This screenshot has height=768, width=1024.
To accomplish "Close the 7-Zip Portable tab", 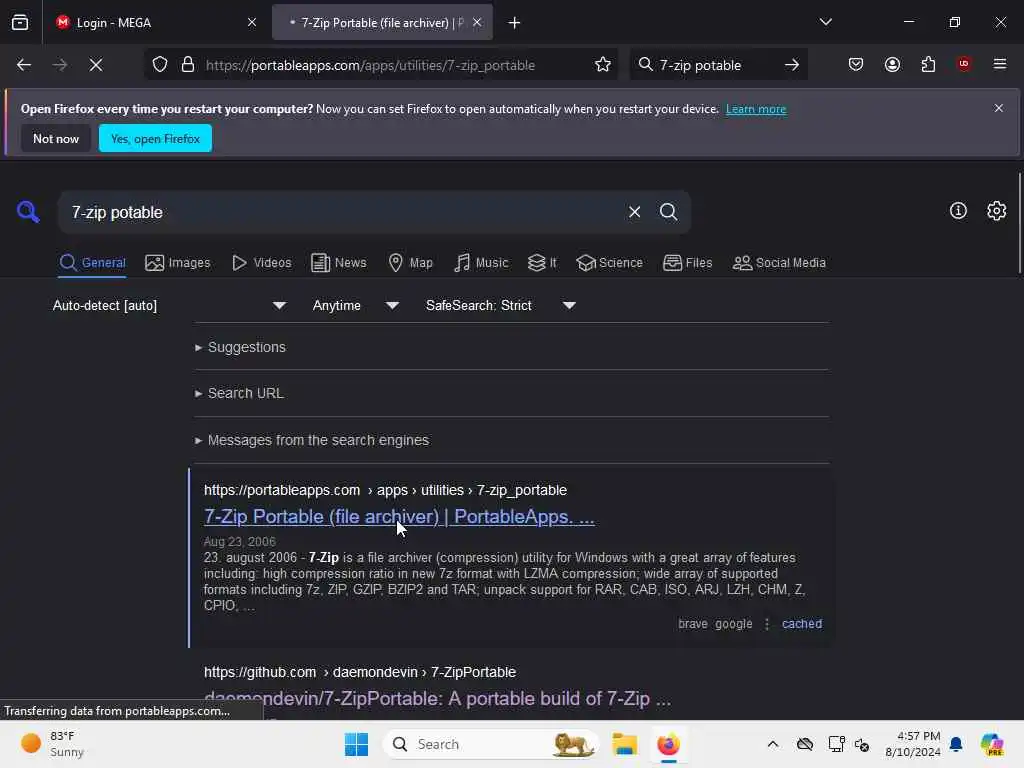I will [x=477, y=22].
